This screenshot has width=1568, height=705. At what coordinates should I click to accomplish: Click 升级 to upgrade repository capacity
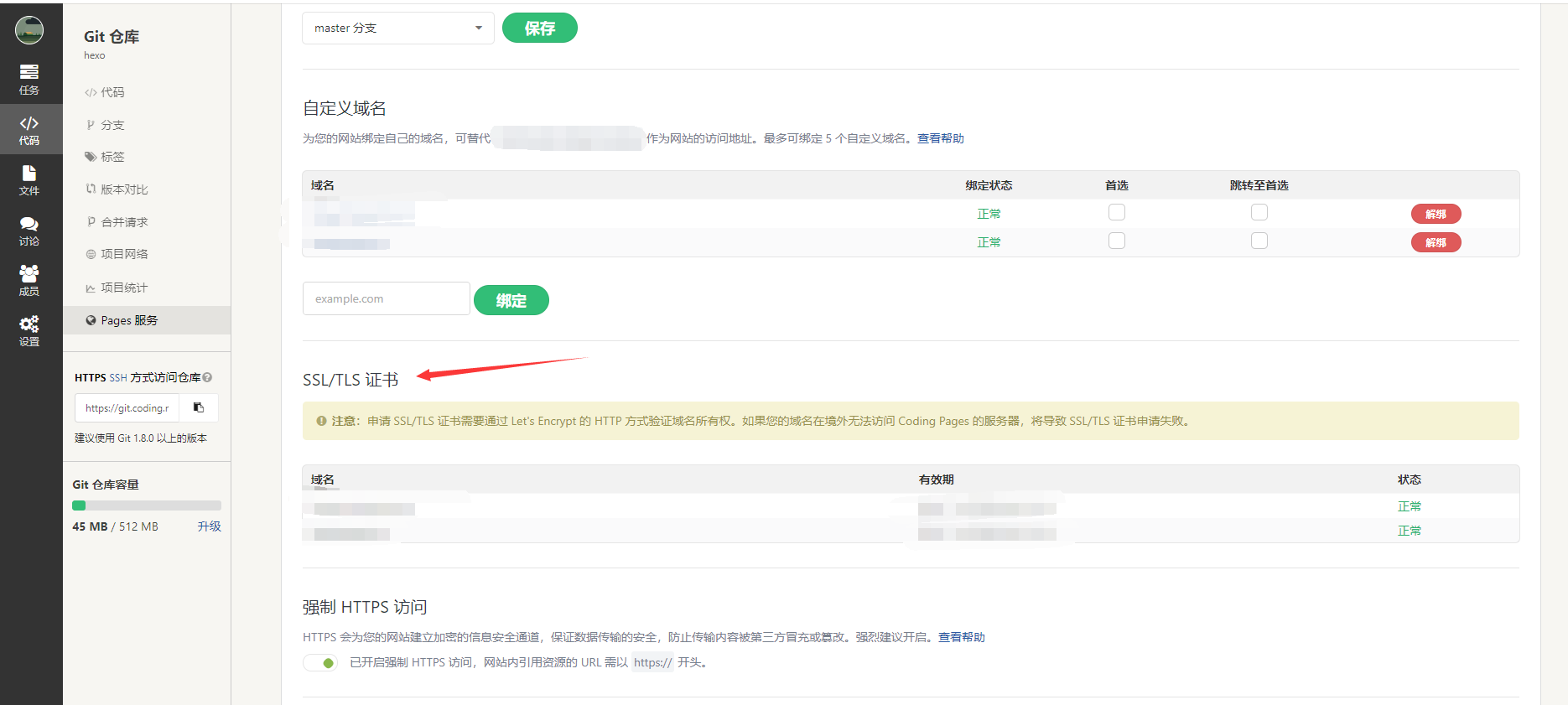210,526
